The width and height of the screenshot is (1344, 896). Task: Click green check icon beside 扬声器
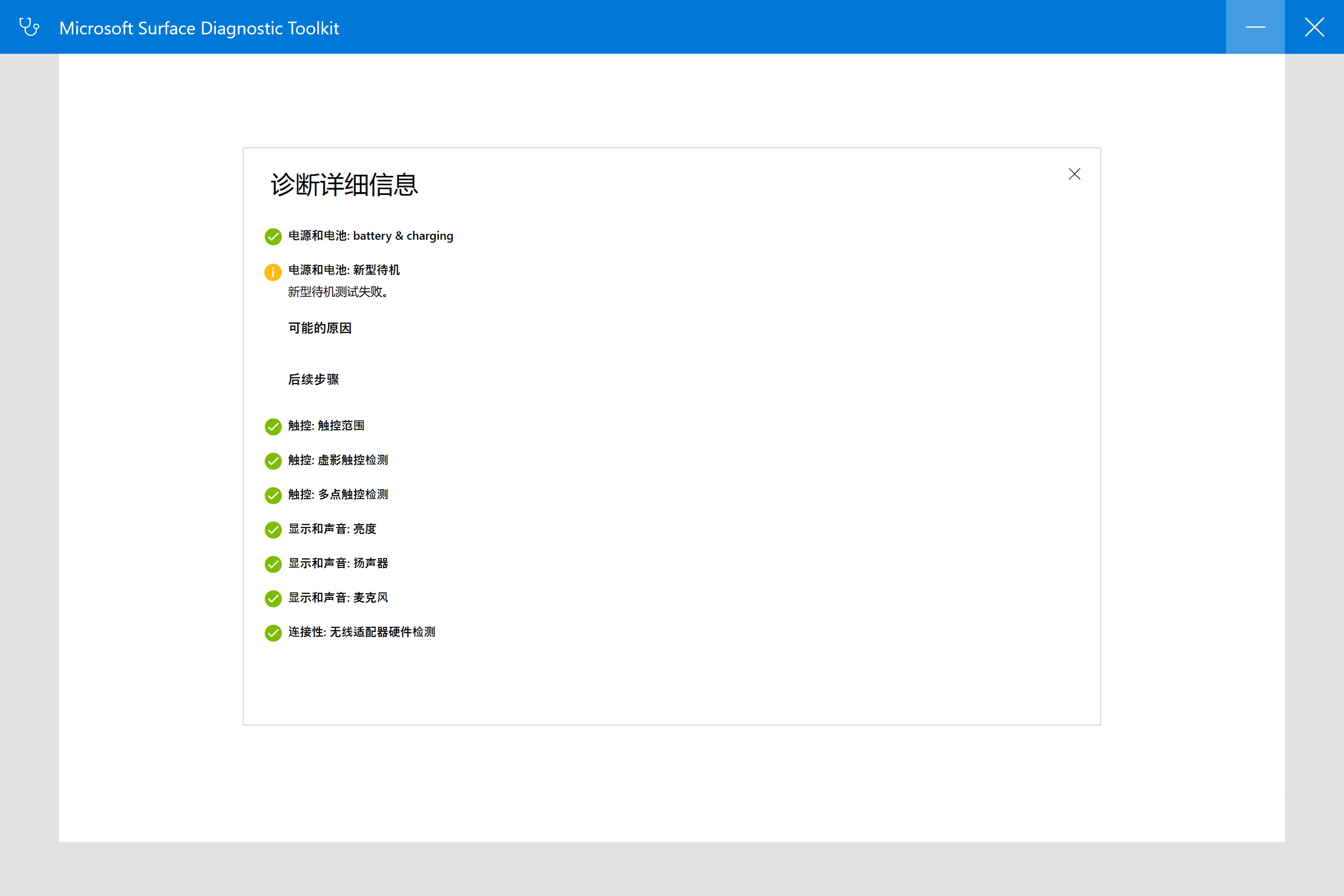pos(273,564)
